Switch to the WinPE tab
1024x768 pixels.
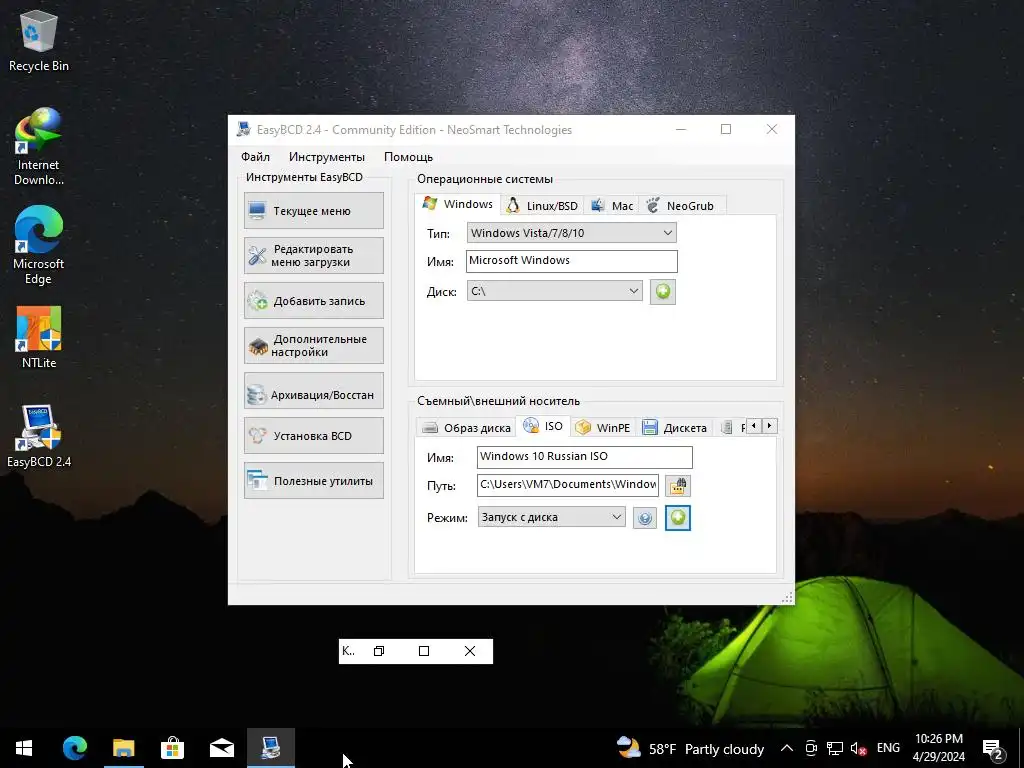(603, 428)
